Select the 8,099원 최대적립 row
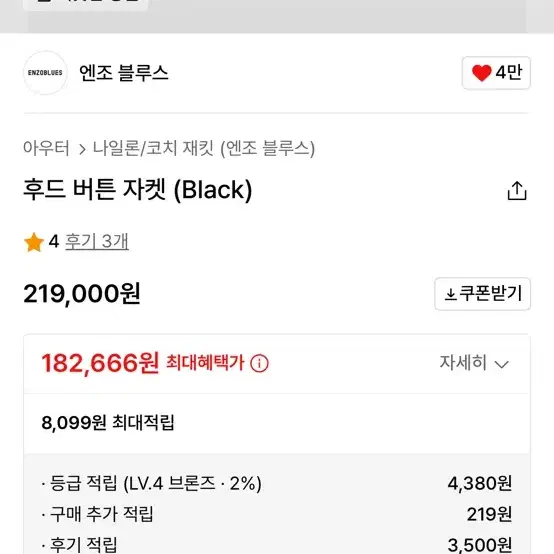The image size is (554, 554). point(277,423)
